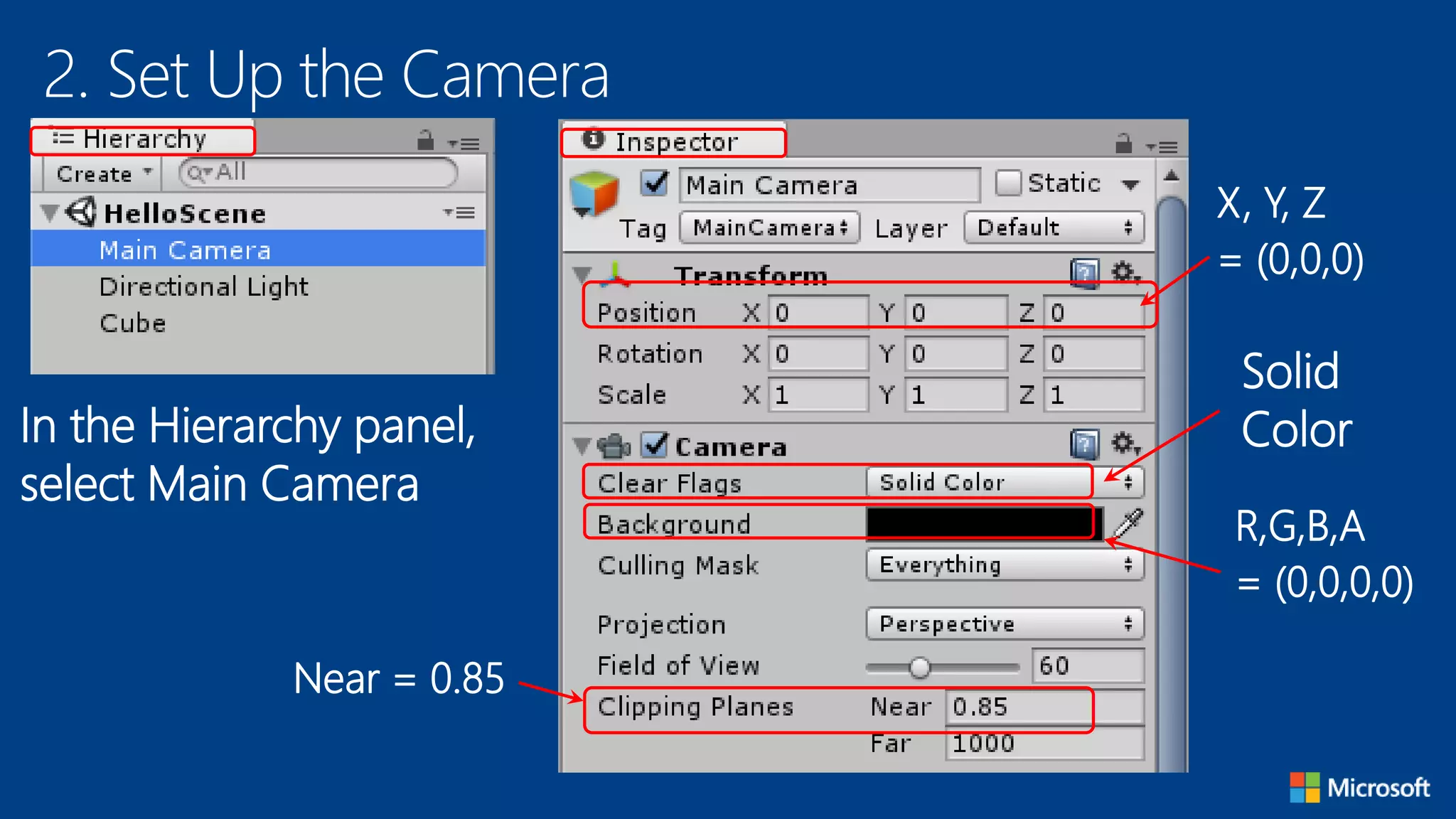The image size is (1456, 819).
Task: Open Camera component help book icon
Action: [x=1084, y=445]
